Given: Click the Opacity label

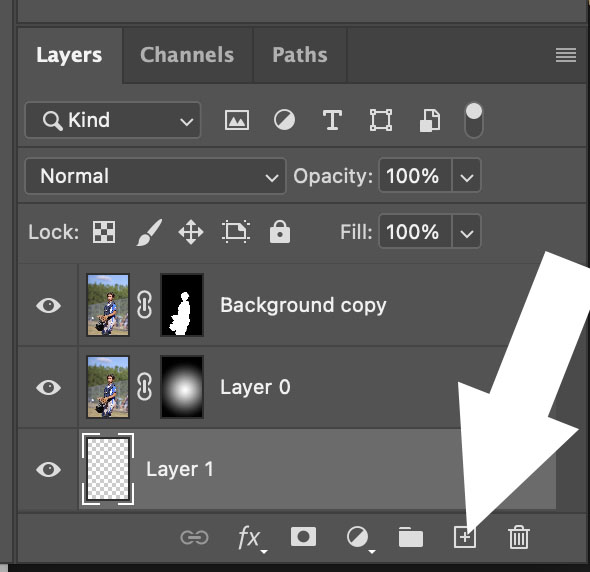Looking at the screenshot, I should (333, 176).
